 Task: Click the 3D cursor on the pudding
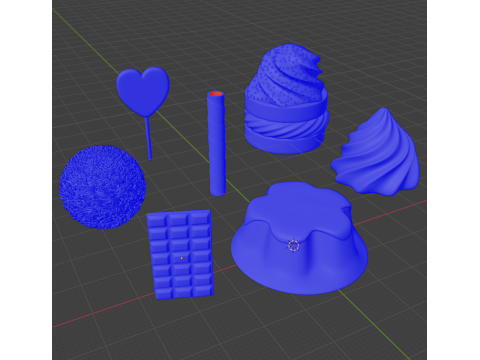[293, 246]
